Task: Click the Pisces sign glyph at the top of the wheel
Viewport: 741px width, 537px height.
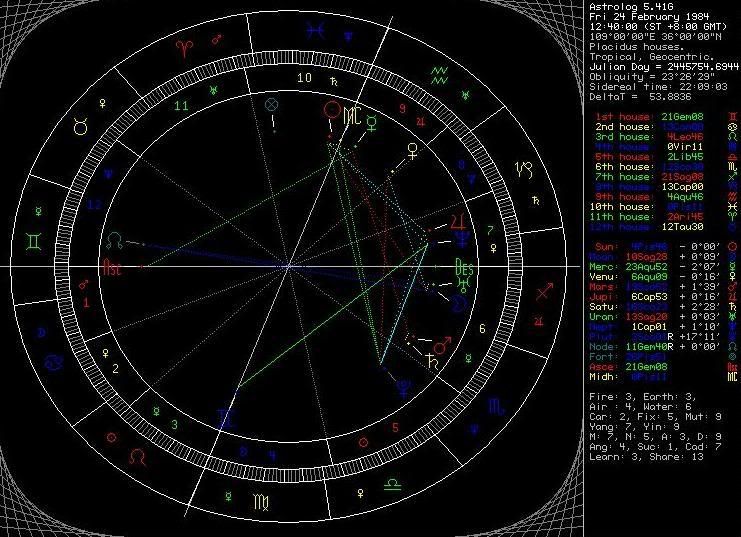Action: pos(318,32)
